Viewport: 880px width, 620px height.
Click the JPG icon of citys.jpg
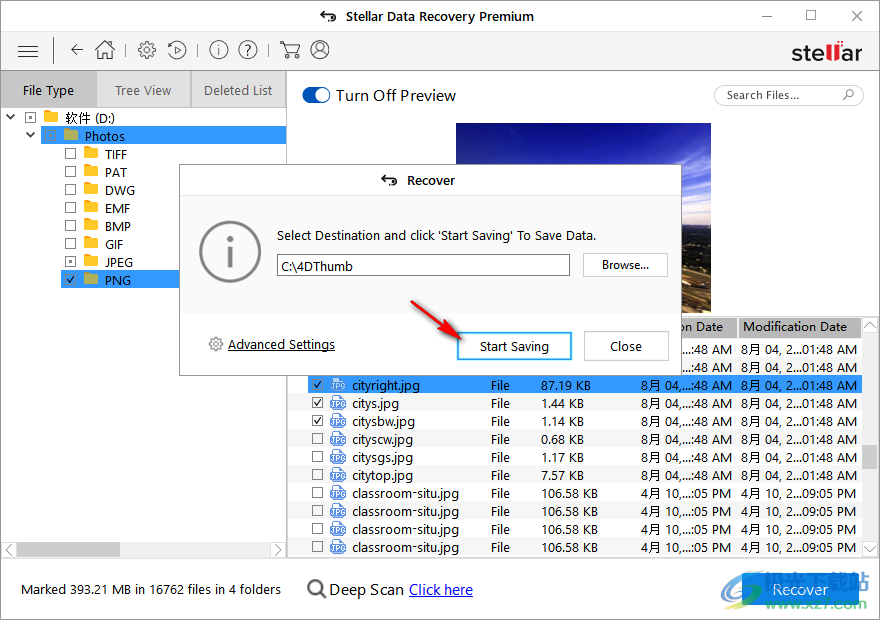(x=338, y=403)
